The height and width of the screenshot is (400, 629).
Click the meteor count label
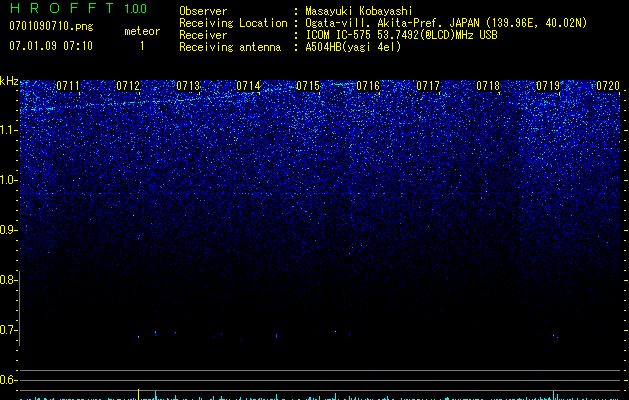[142, 31]
